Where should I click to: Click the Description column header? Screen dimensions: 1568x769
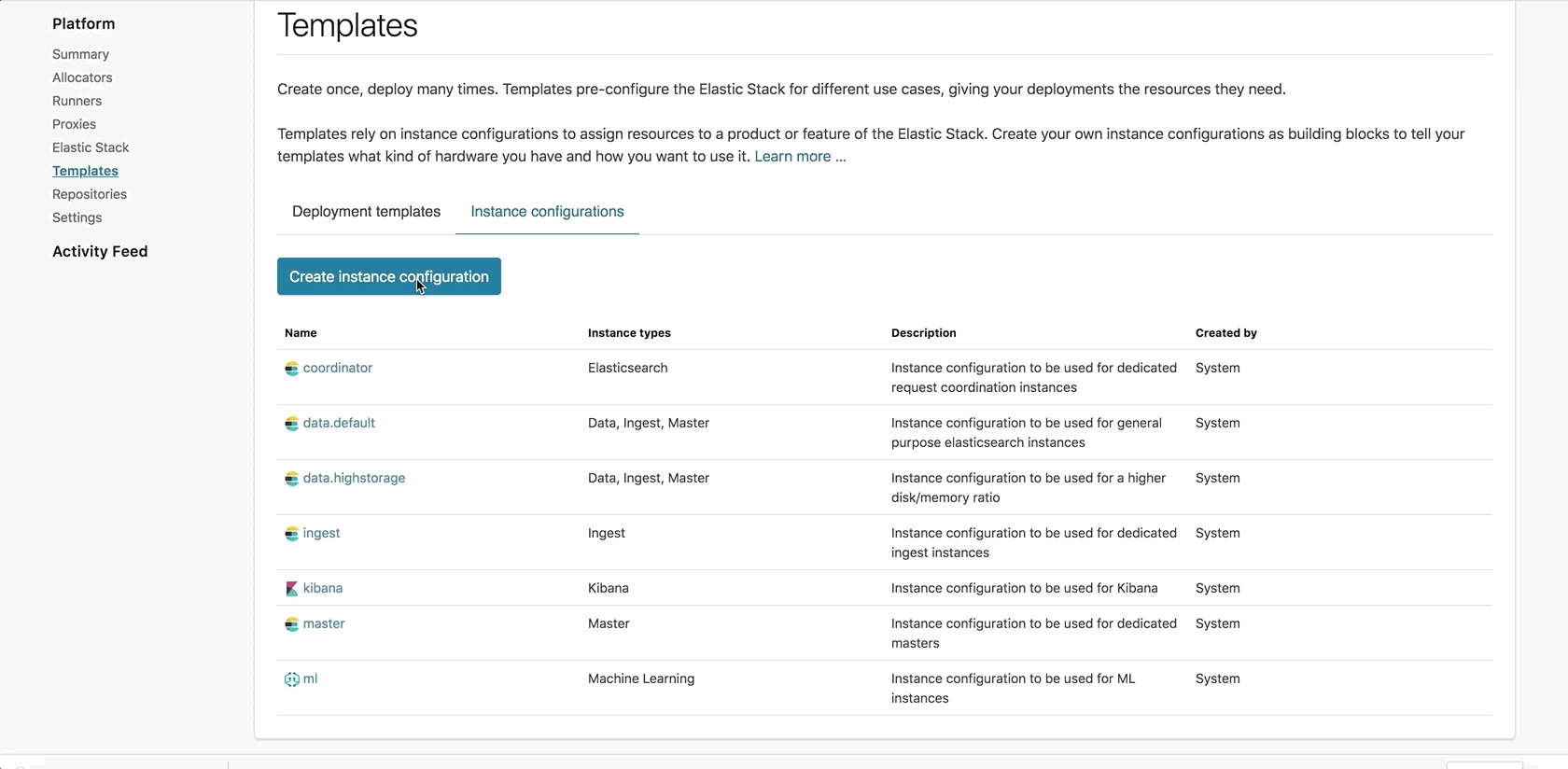tap(923, 333)
